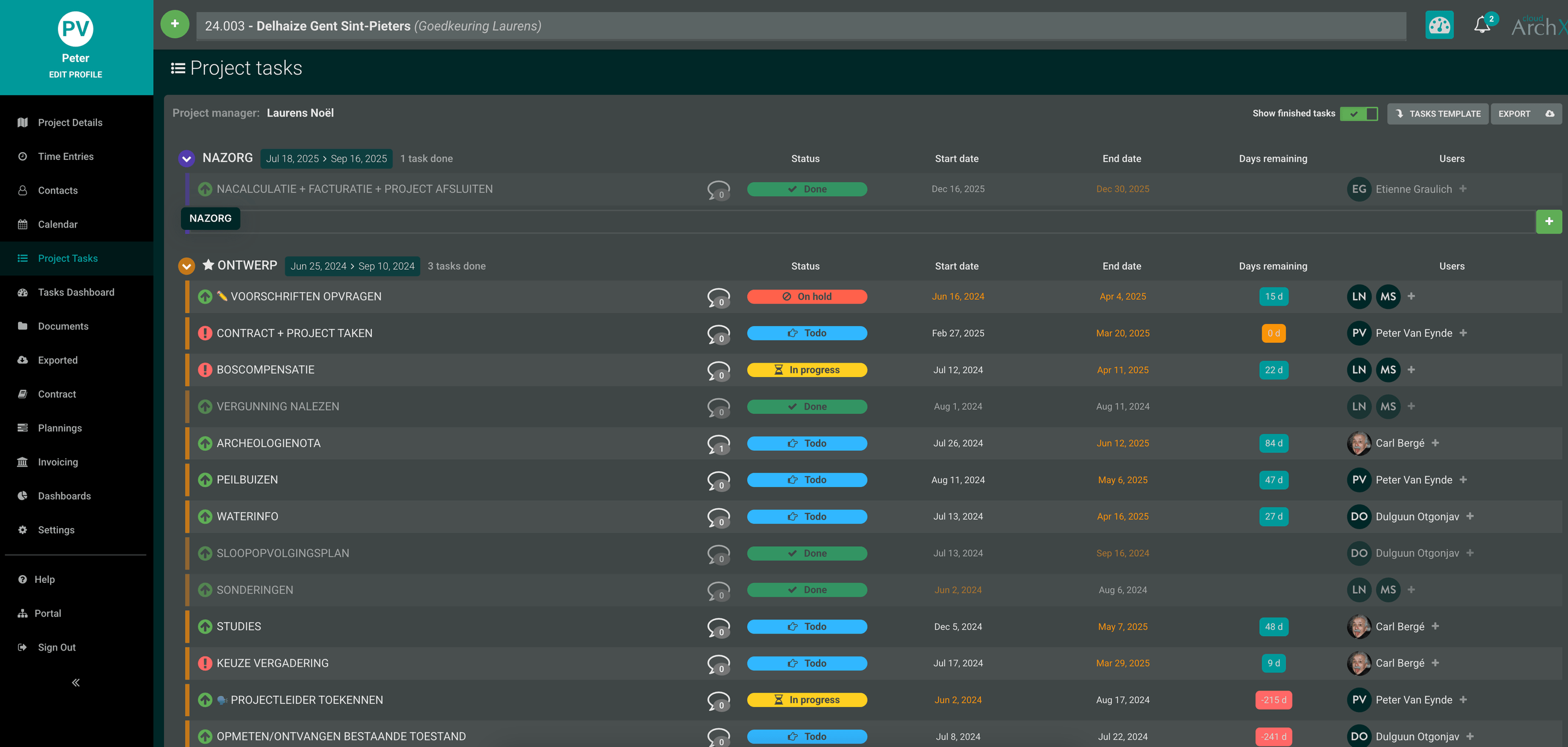This screenshot has height=747, width=1568.
Task: Click the star icon beside ONTWERP
Action: pyautogui.click(x=208, y=265)
